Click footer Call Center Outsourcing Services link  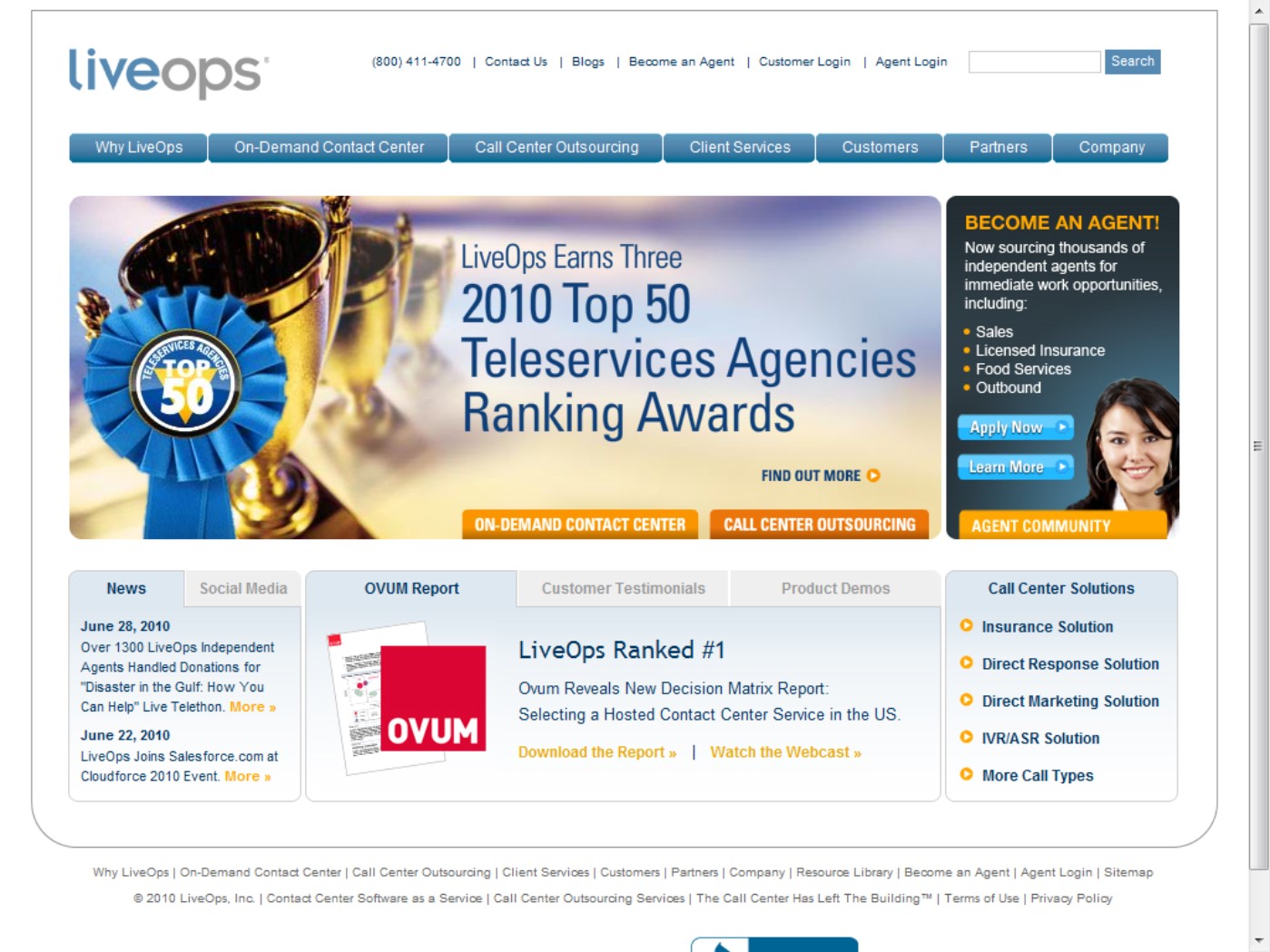tap(589, 898)
